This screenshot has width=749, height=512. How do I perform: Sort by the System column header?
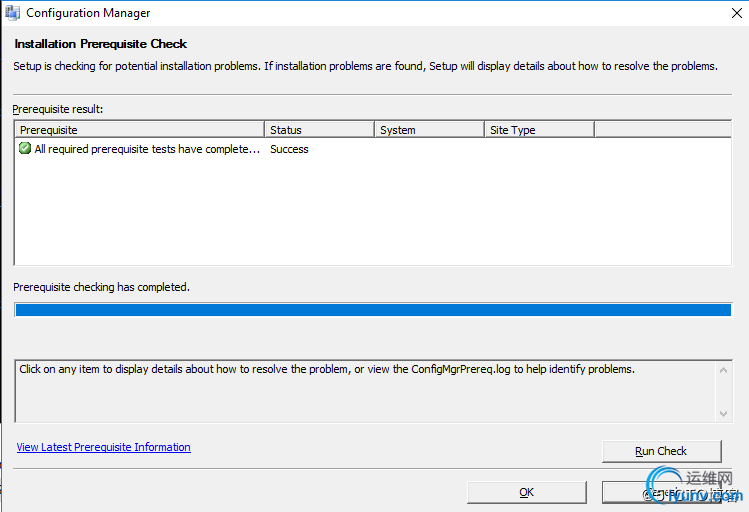pyautogui.click(x=429, y=129)
